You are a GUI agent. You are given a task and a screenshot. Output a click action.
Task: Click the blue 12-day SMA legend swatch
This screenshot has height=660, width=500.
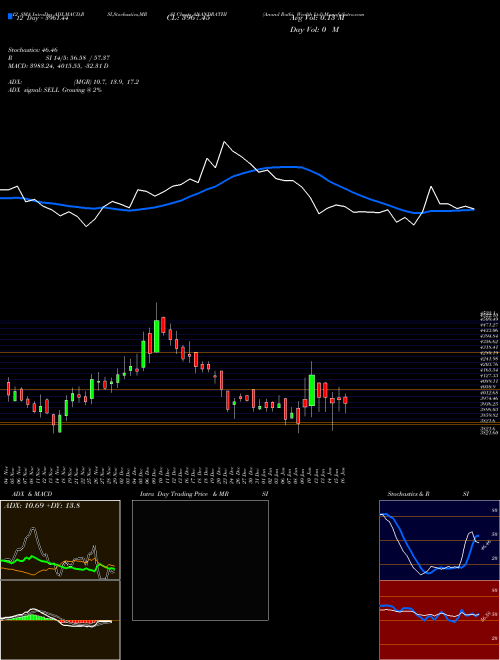[x=10, y=16]
